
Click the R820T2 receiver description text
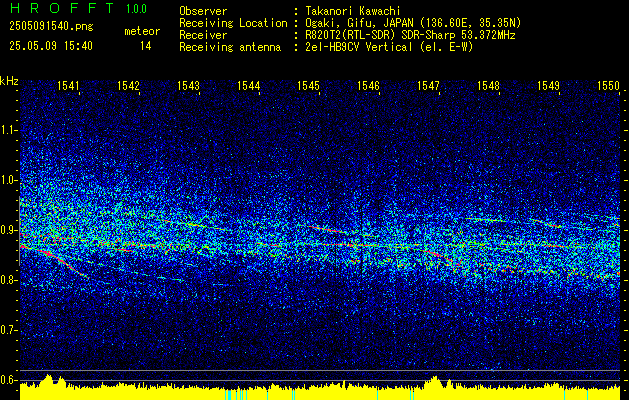click(409, 35)
